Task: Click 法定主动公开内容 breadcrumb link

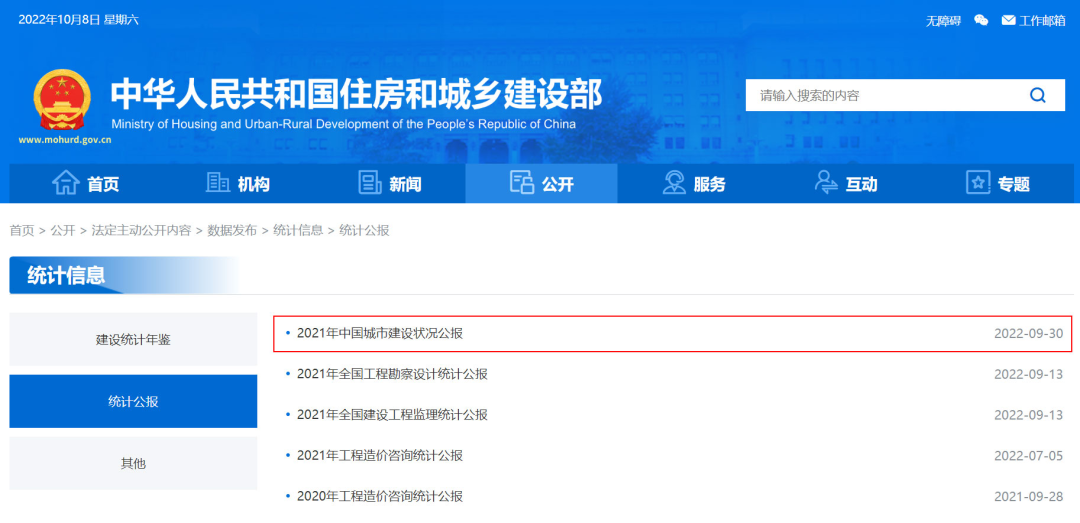Action: point(141,230)
